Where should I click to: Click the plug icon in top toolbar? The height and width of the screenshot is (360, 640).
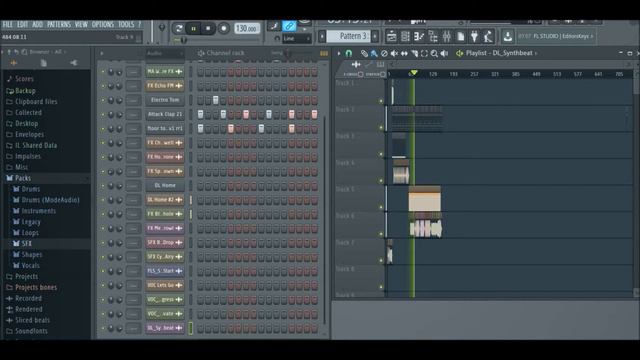[474, 37]
